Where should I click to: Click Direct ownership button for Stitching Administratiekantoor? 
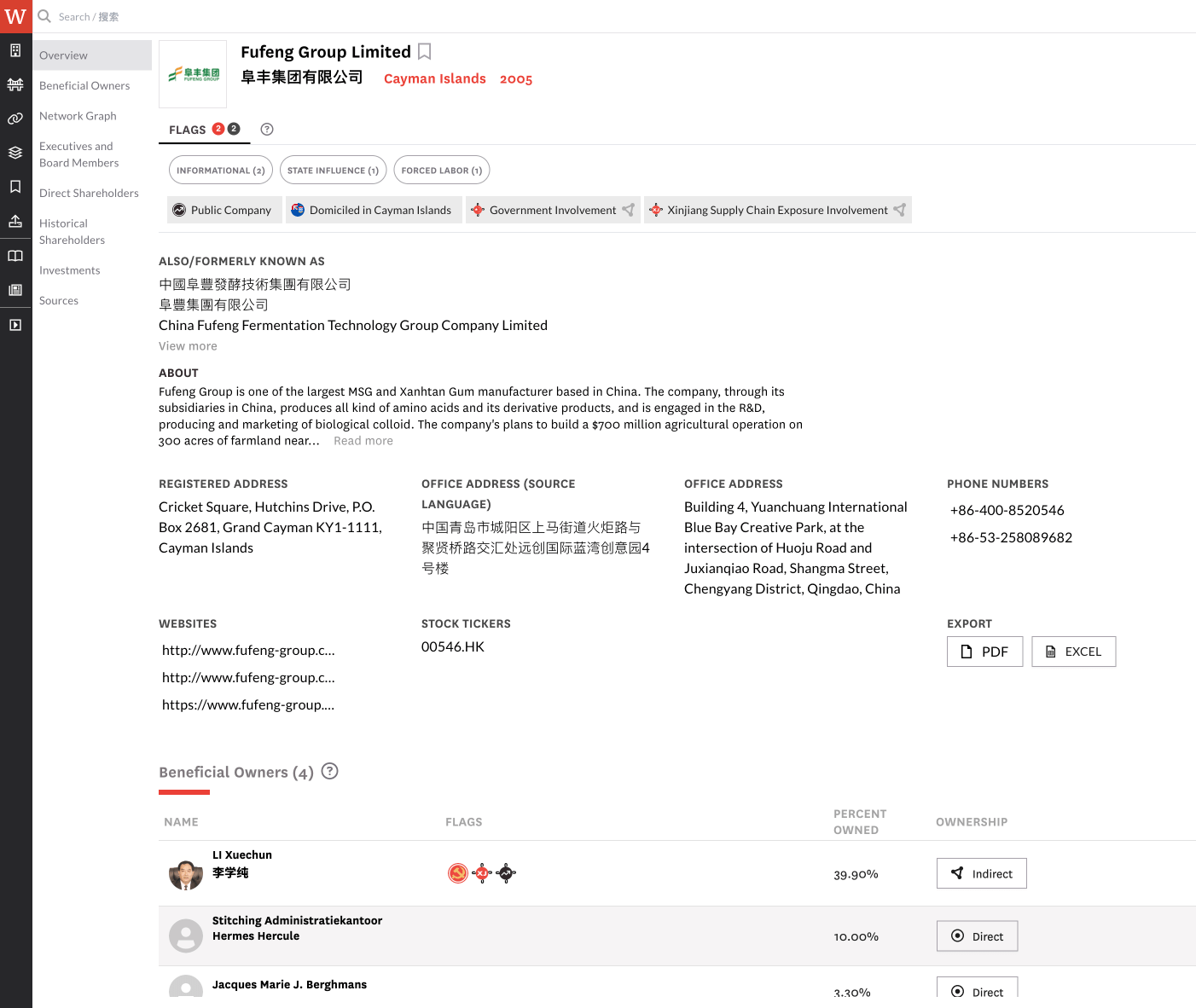977,936
